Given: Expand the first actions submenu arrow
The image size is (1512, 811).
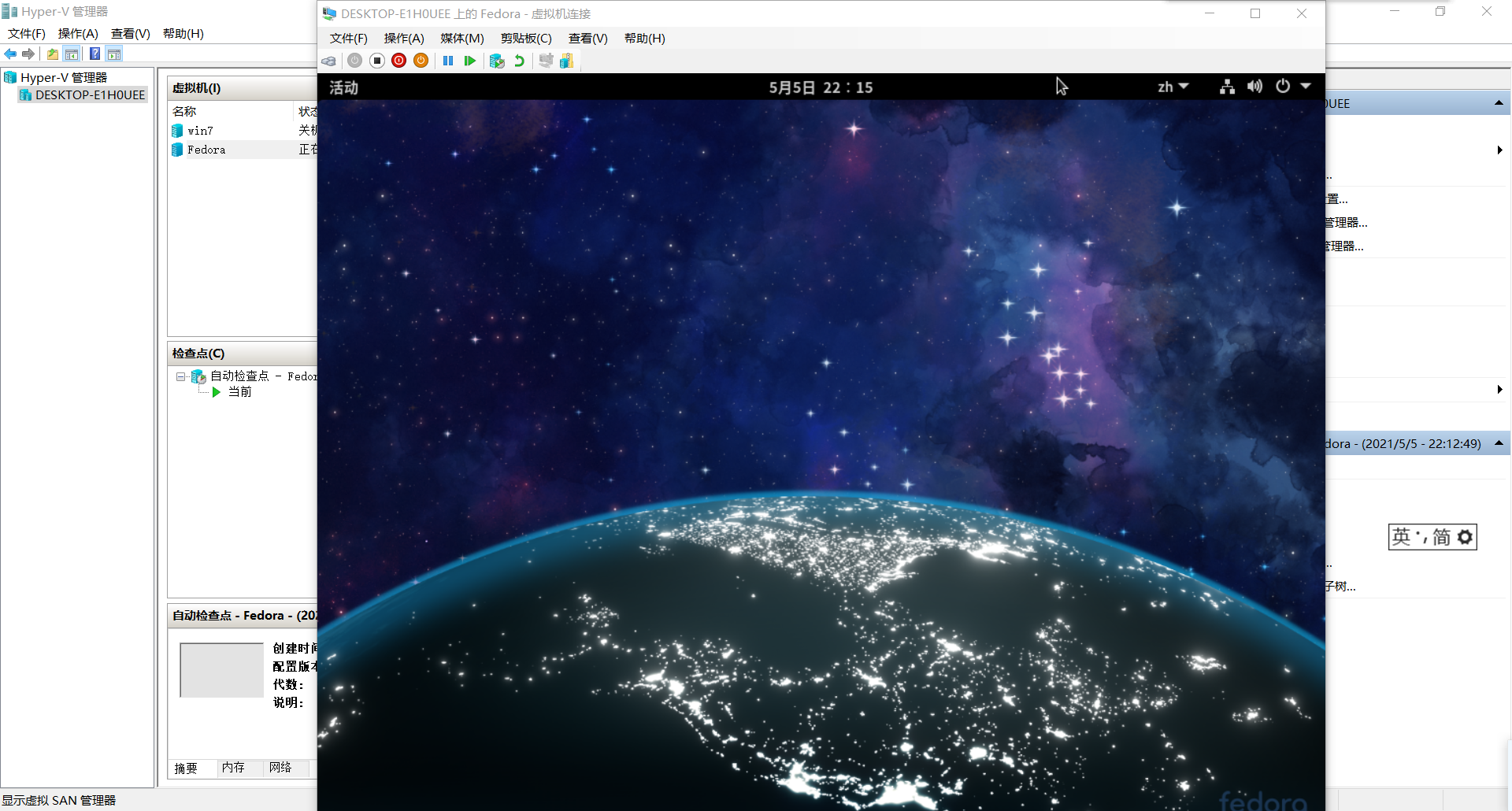Looking at the screenshot, I should click(1499, 150).
